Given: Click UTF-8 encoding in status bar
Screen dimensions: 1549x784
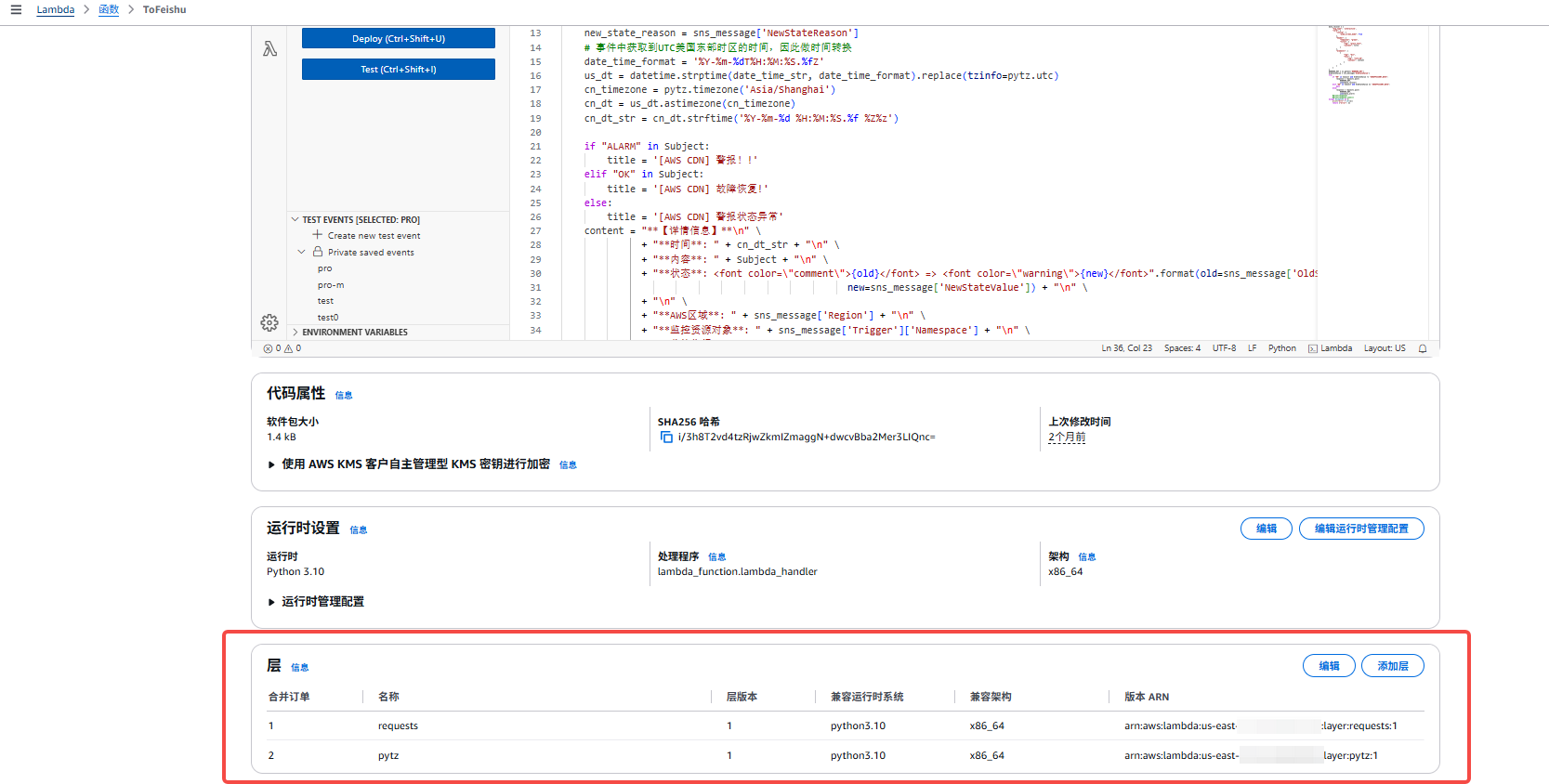Looking at the screenshot, I should [1224, 348].
